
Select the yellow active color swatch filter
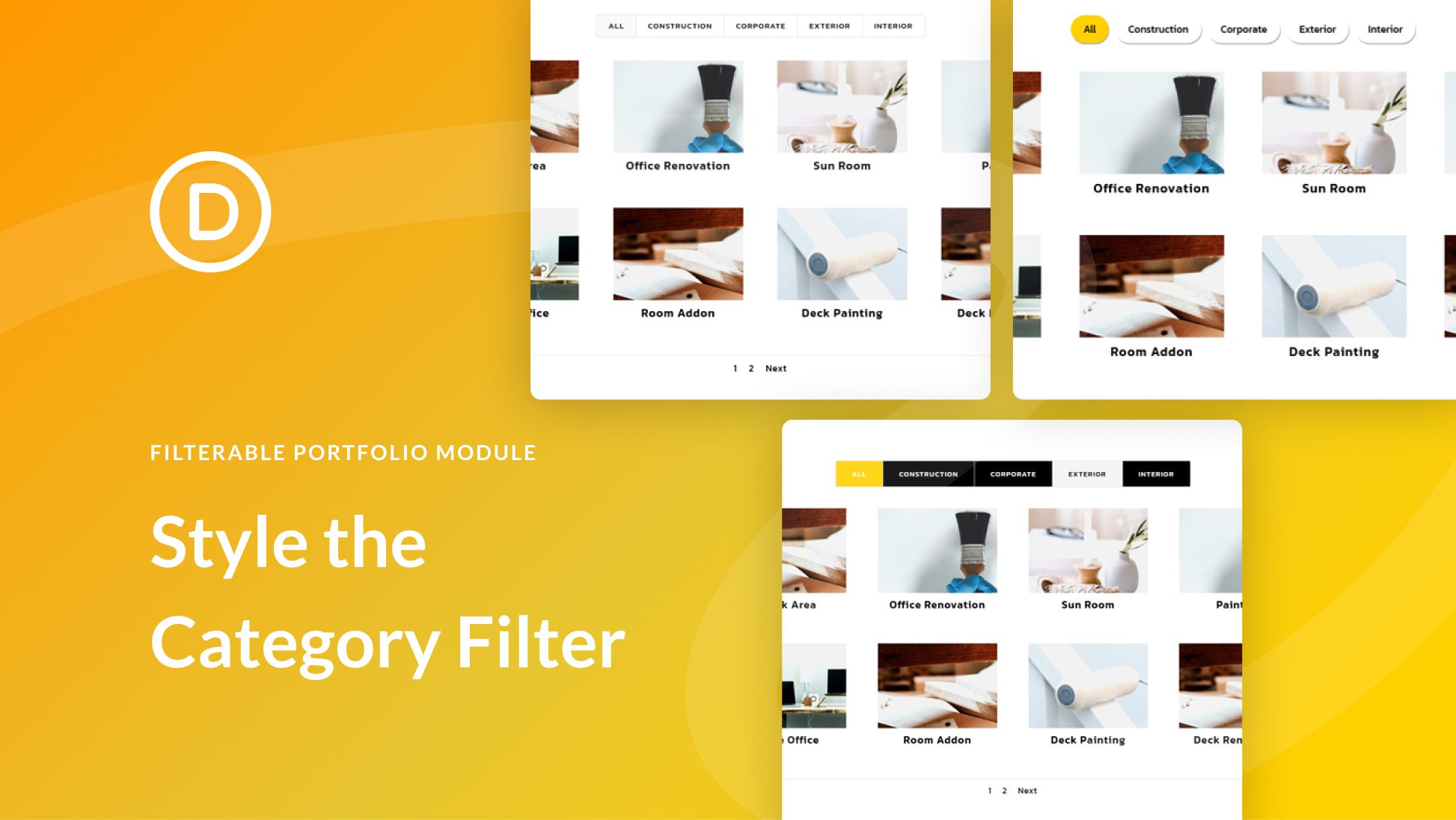(1090, 30)
